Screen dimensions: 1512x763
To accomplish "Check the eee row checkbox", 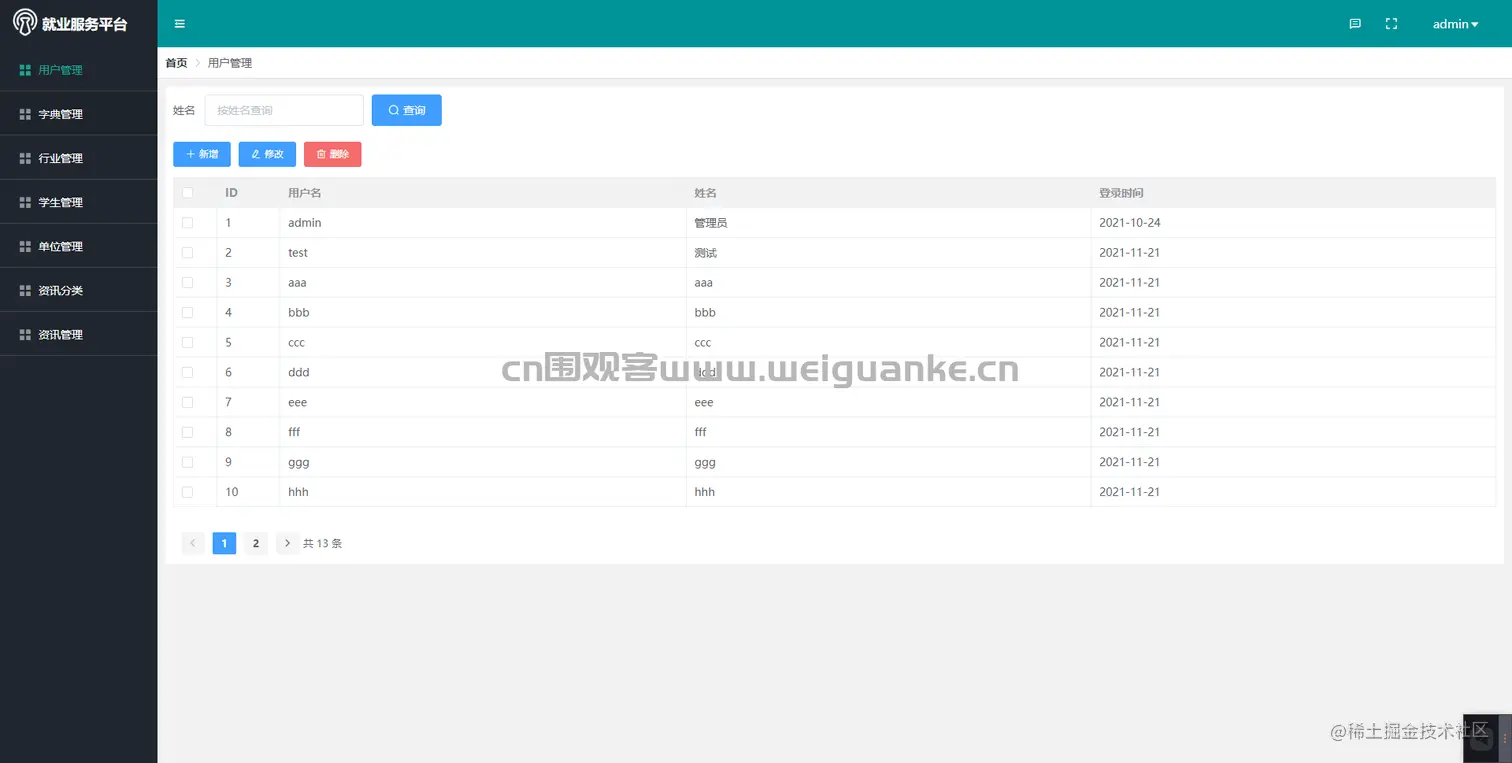I will point(187,402).
